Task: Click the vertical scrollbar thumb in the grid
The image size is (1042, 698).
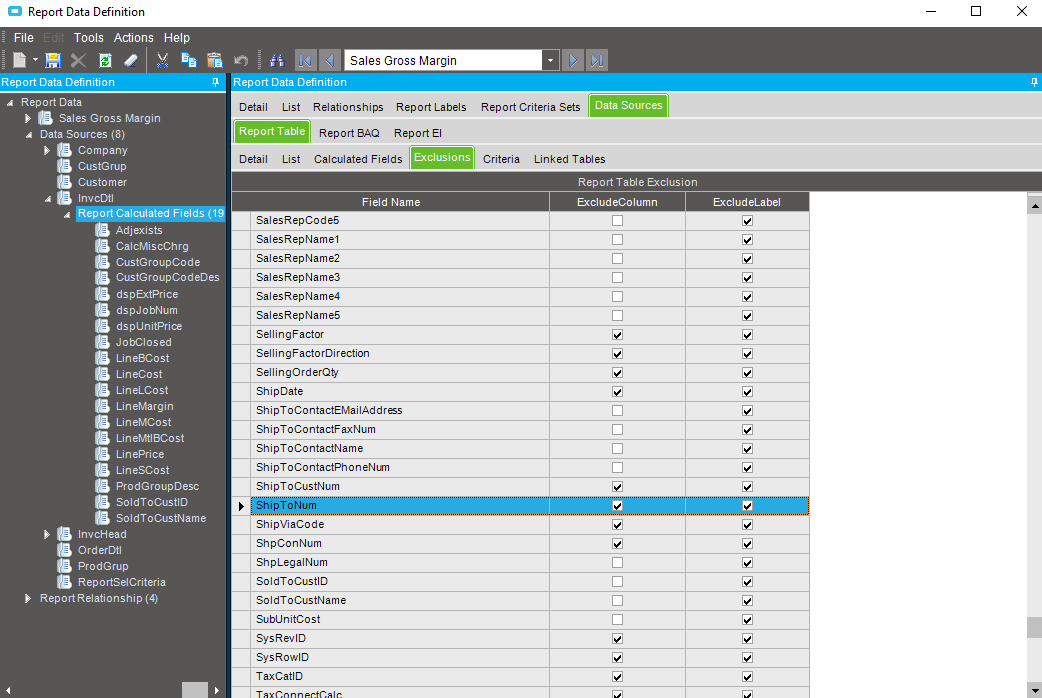Action: (x=1033, y=627)
